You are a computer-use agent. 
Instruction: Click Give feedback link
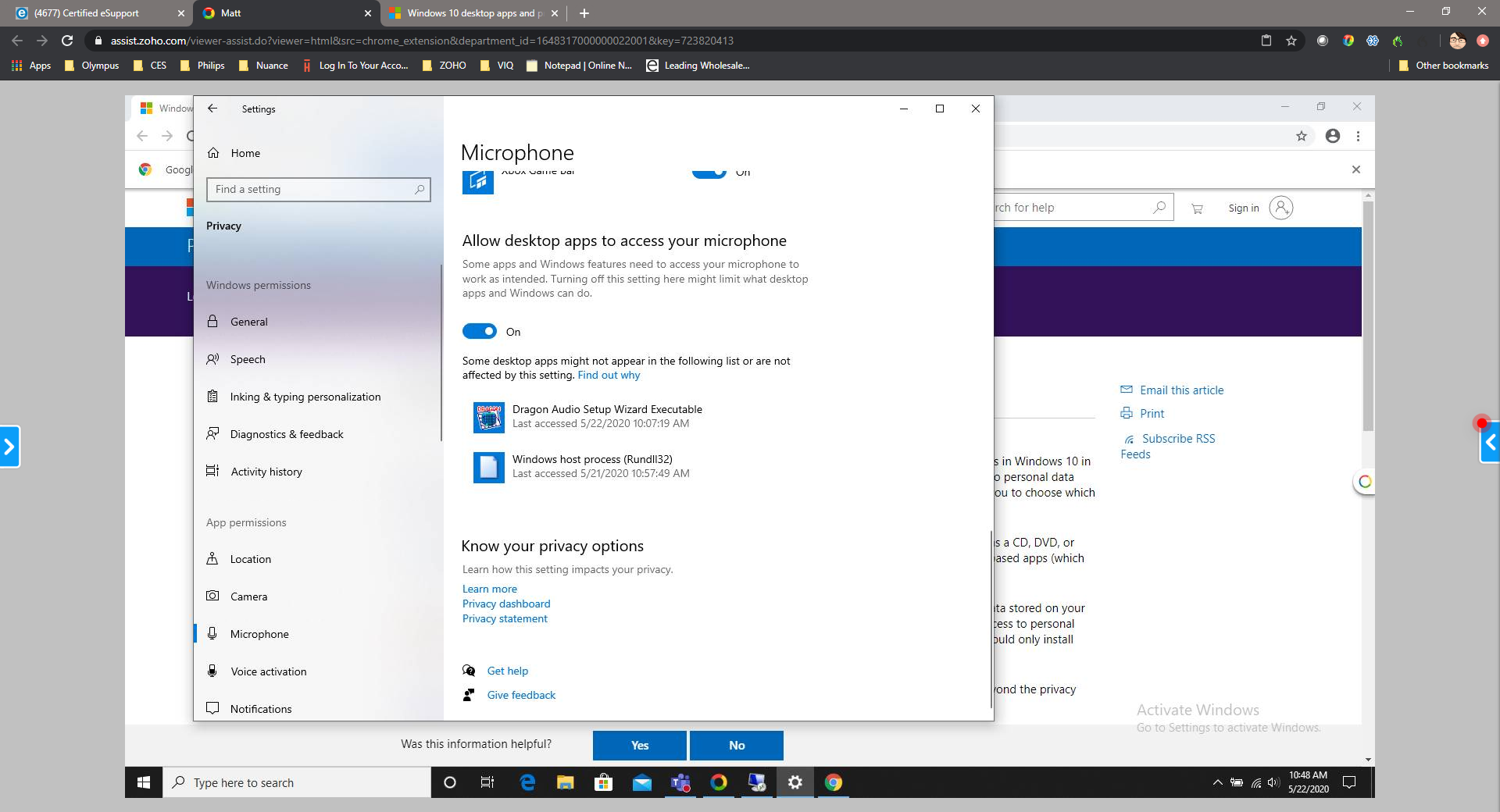(521, 695)
